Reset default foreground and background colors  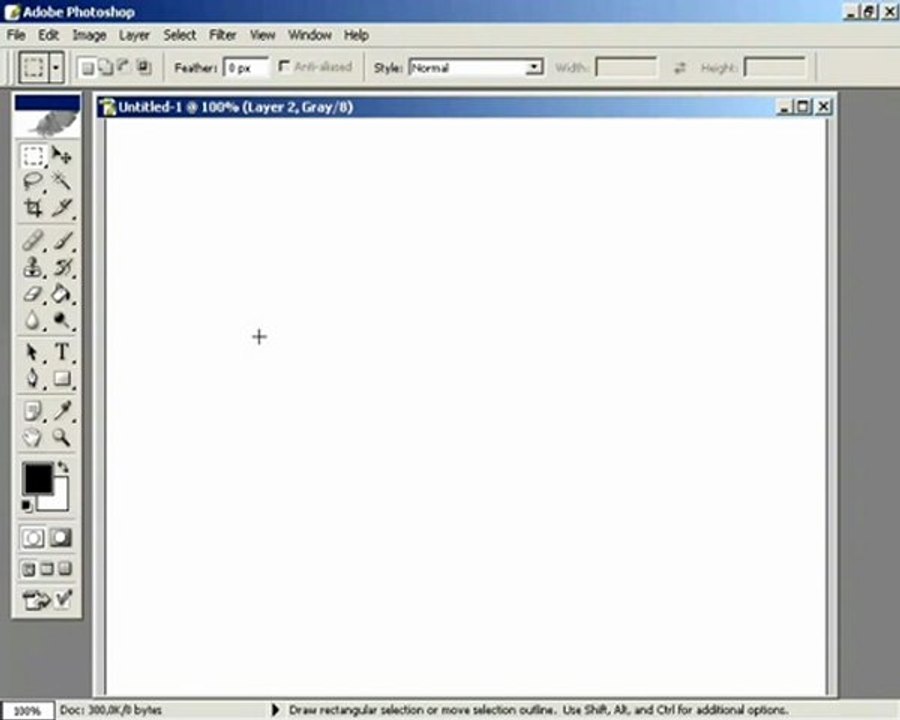tap(26, 506)
